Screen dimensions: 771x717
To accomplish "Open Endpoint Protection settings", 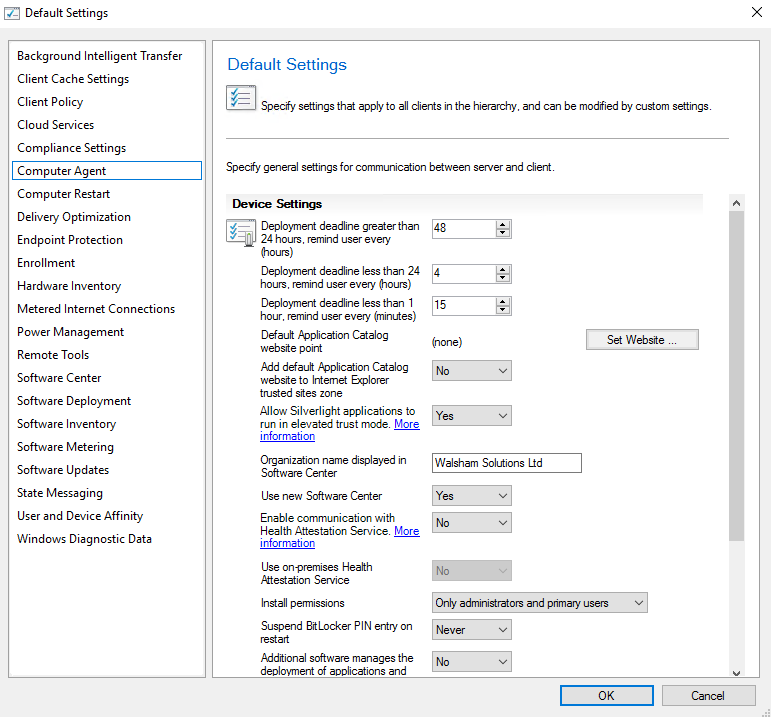I will click(x=70, y=240).
